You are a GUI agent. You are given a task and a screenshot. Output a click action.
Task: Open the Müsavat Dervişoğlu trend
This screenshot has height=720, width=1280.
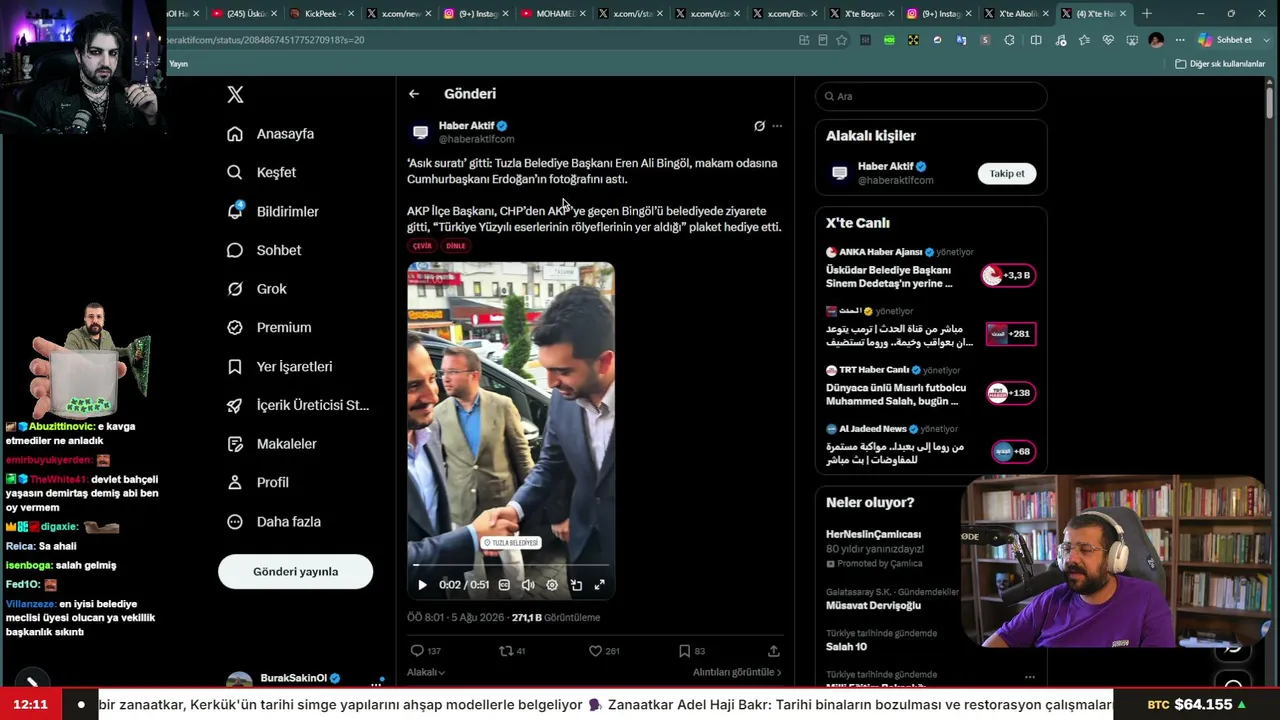[x=873, y=605]
